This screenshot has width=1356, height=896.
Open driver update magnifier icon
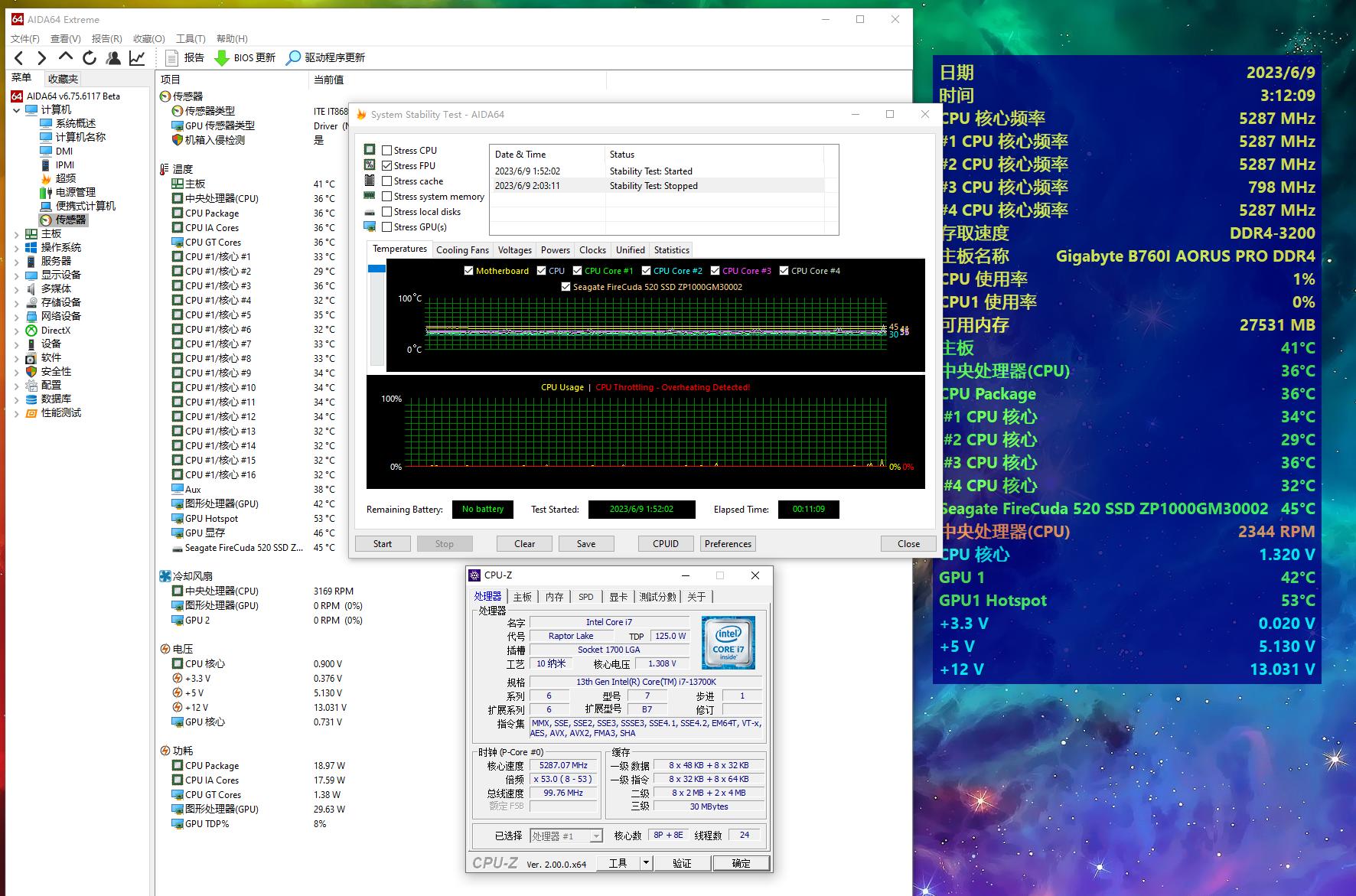pos(293,57)
